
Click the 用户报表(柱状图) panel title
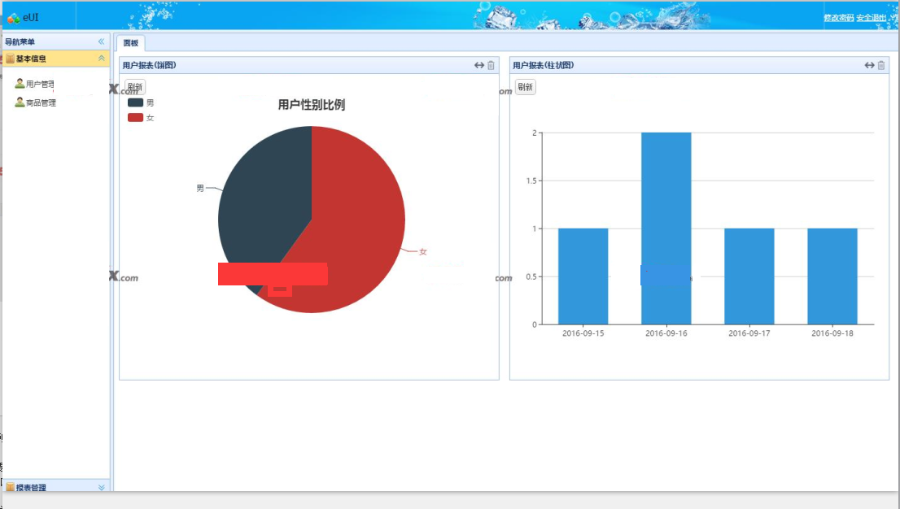[x=543, y=65]
